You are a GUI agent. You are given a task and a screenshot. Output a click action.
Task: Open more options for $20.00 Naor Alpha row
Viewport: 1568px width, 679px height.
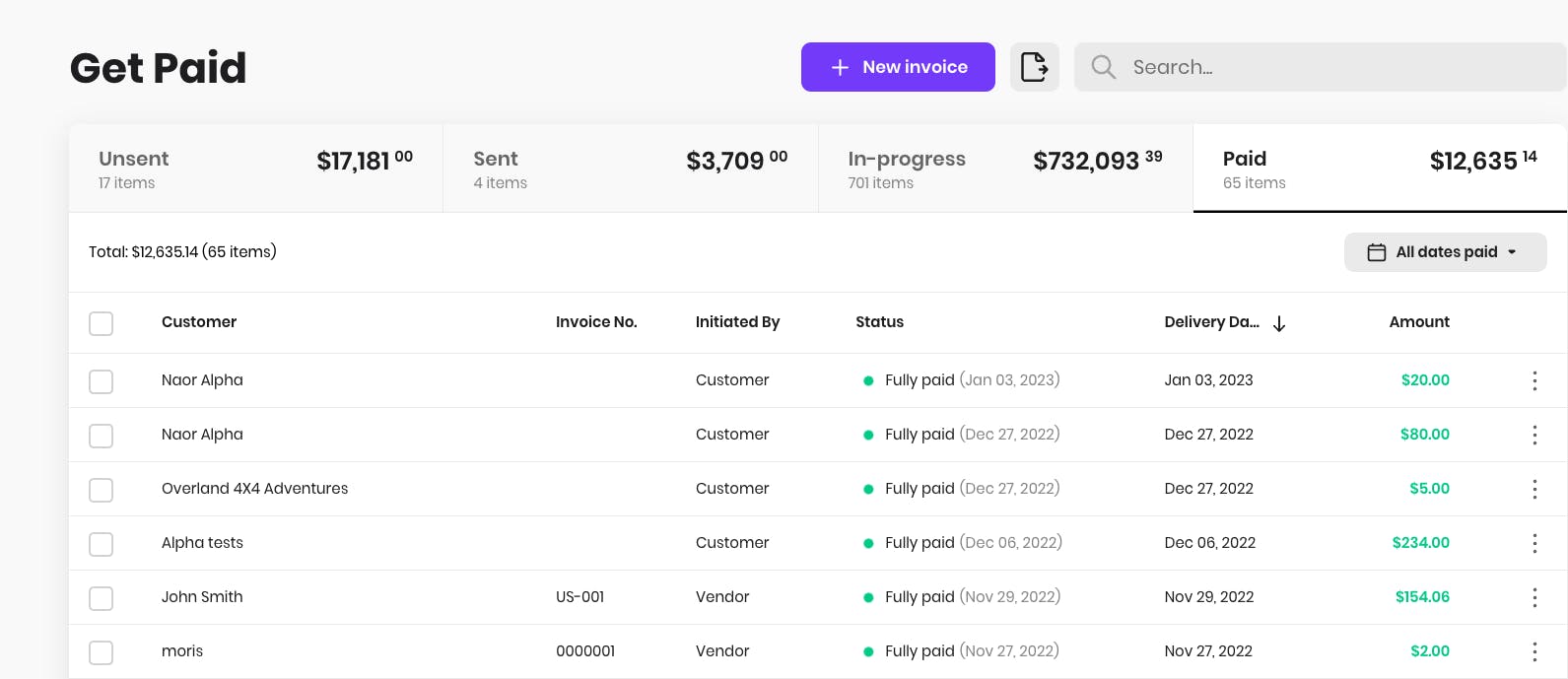(1534, 380)
